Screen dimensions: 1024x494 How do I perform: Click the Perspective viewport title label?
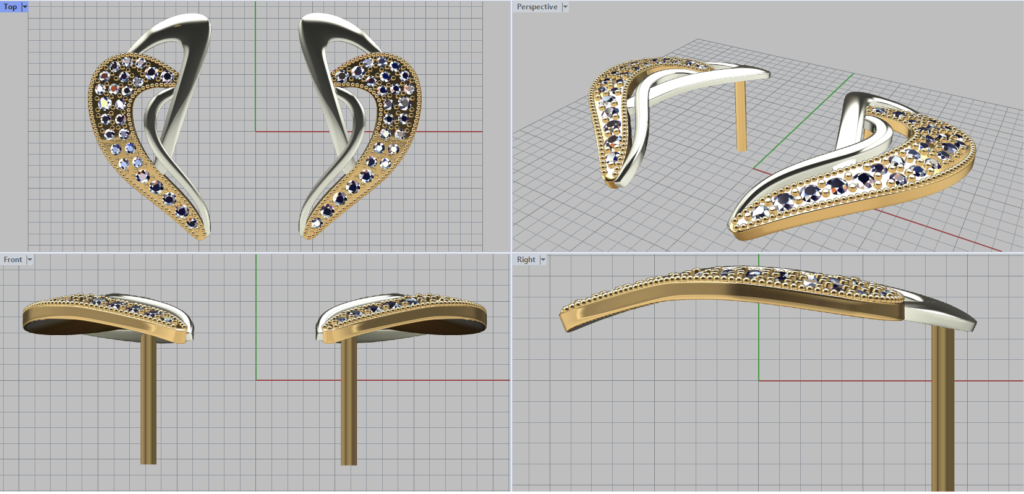click(536, 6)
